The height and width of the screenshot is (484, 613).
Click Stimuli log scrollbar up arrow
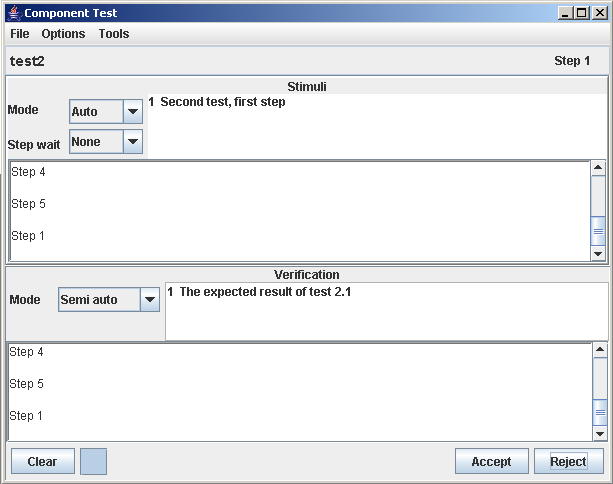(x=599, y=169)
